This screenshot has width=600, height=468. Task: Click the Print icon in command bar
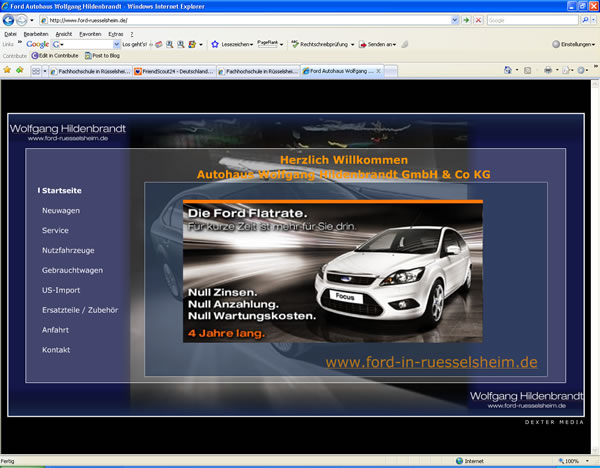(x=548, y=71)
